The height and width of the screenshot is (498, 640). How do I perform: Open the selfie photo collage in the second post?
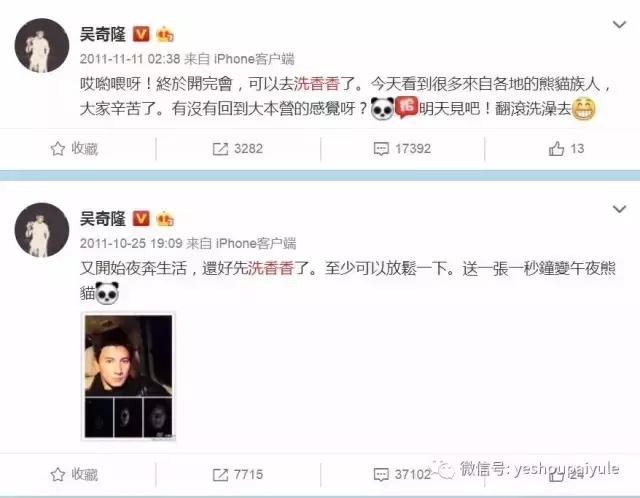(x=129, y=376)
